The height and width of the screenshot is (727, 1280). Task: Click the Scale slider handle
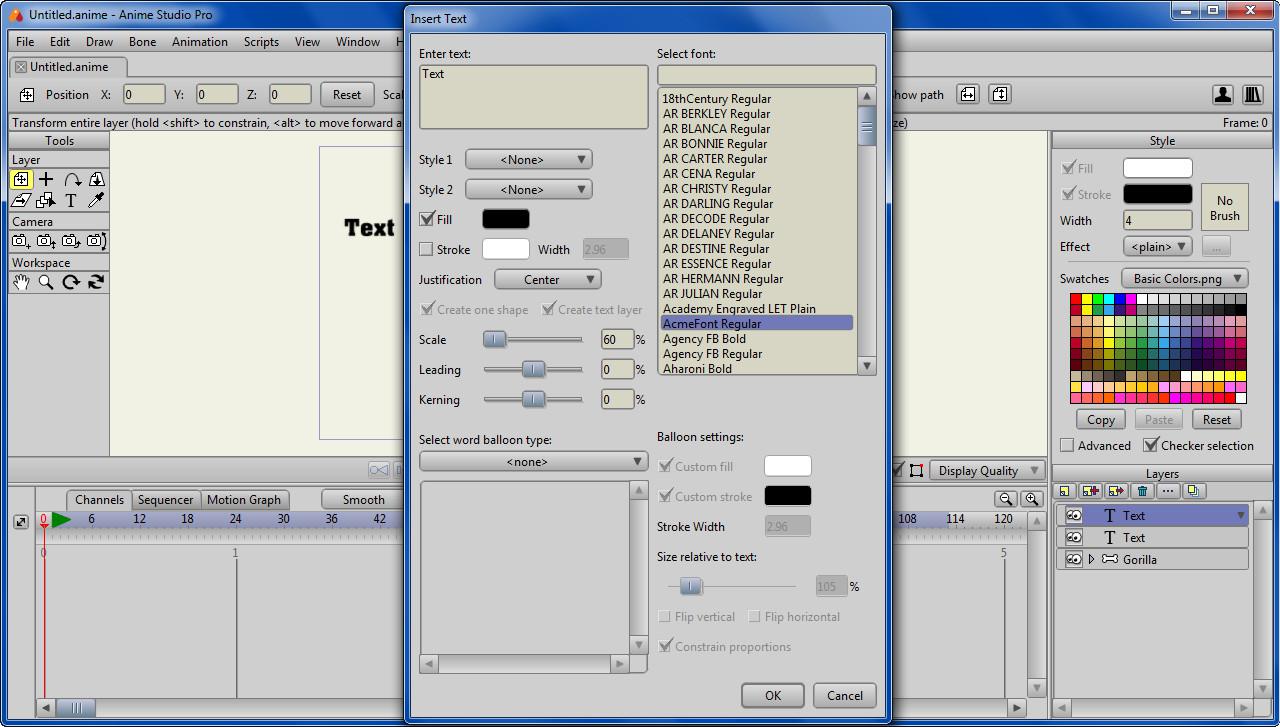495,340
